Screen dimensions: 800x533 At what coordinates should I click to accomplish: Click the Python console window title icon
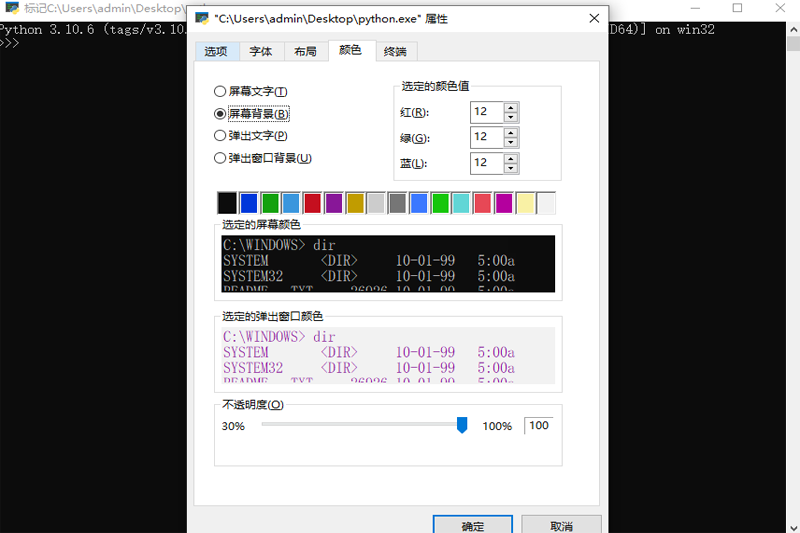coord(12,8)
